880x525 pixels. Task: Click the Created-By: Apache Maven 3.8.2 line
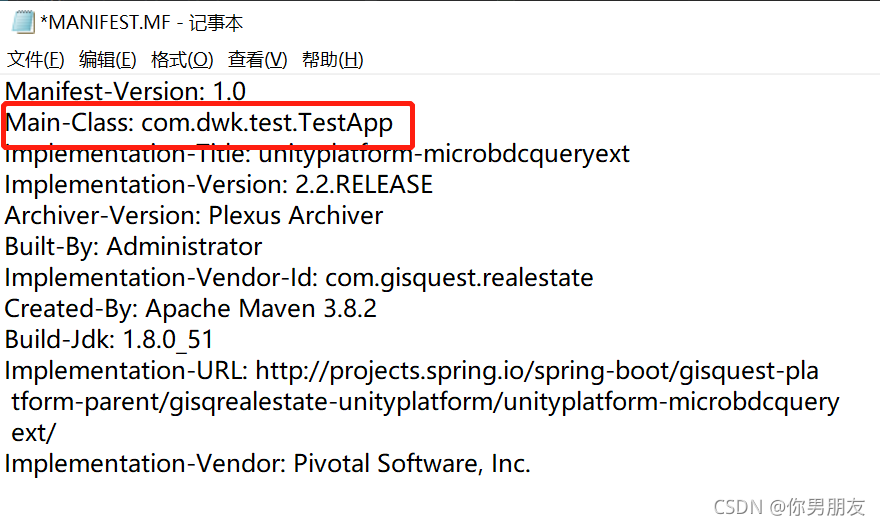[x=190, y=309]
